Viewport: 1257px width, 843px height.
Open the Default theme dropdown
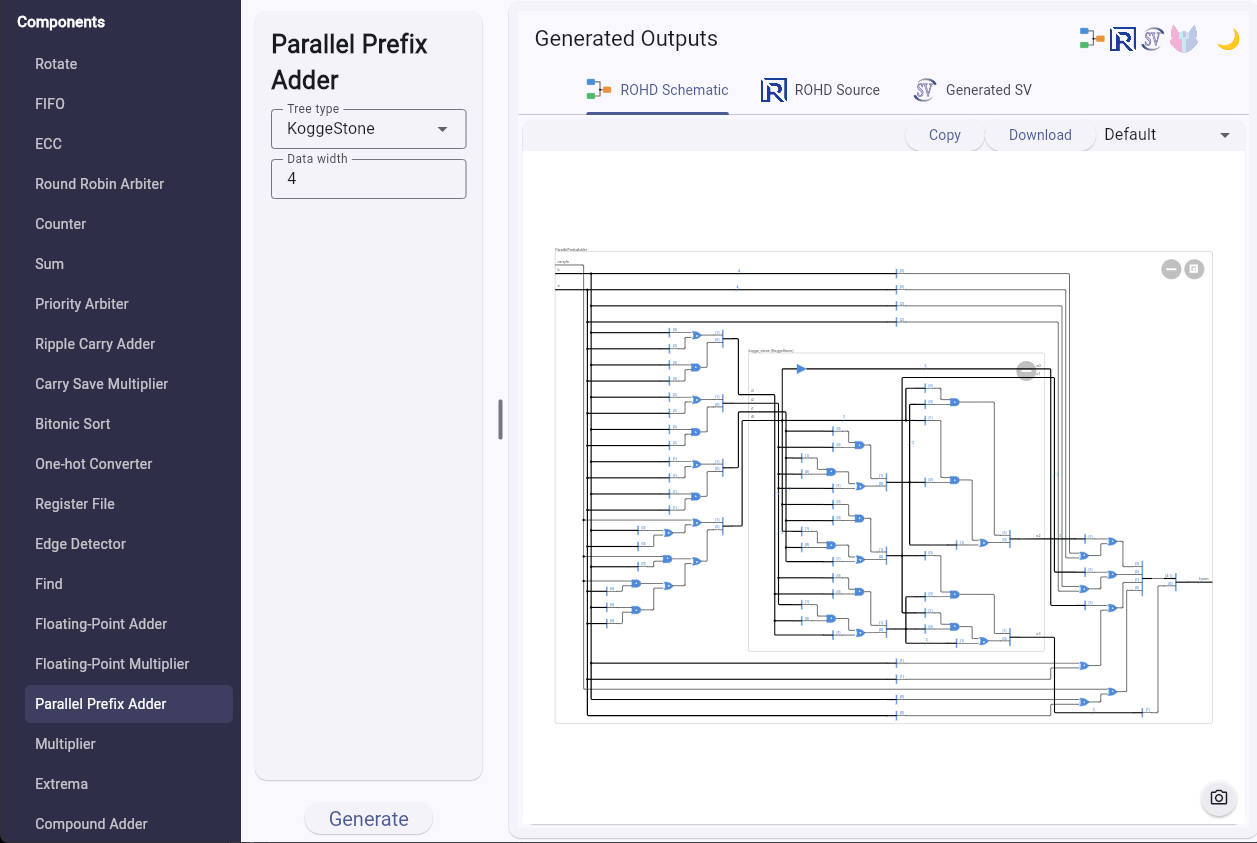(x=1168, y=135)
